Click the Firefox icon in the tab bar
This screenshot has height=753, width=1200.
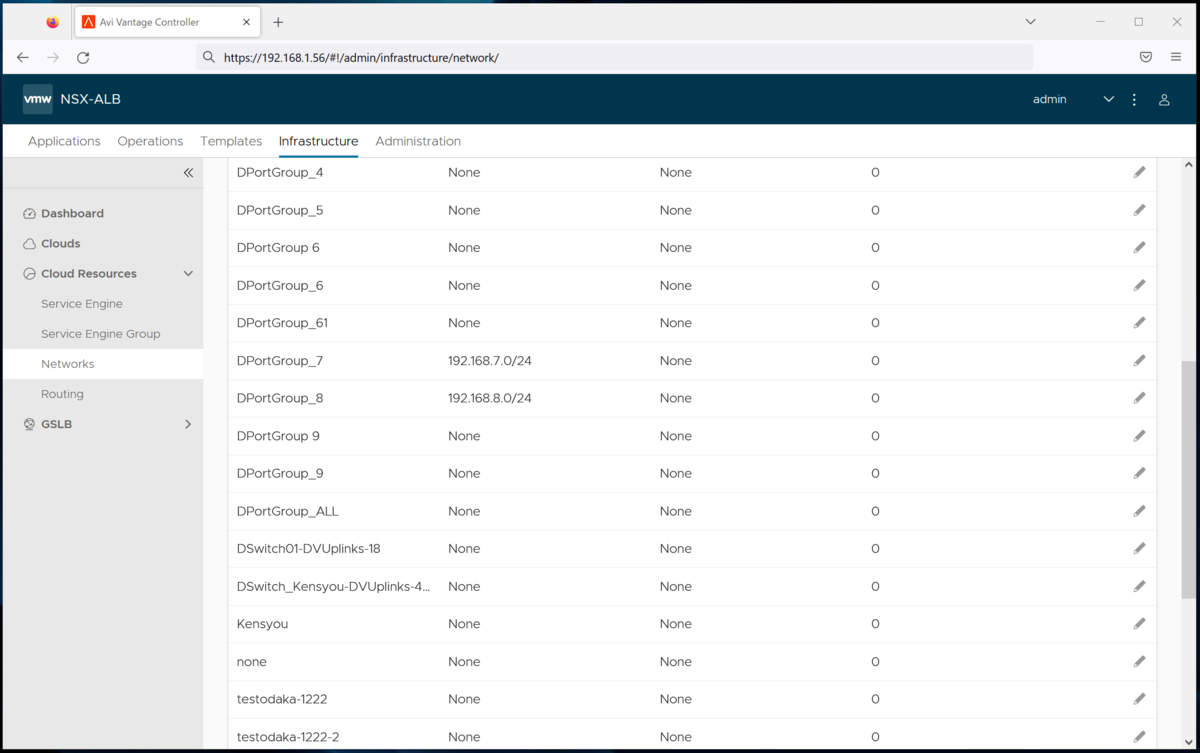point(53,22)
